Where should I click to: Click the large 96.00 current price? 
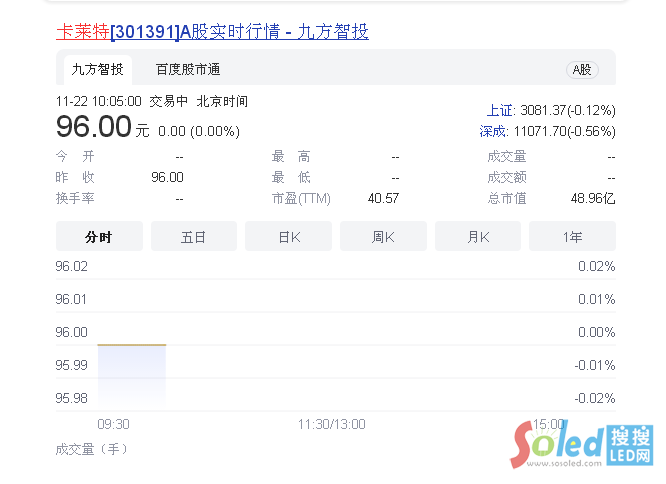pyautogui.click(x=94, y=127)
